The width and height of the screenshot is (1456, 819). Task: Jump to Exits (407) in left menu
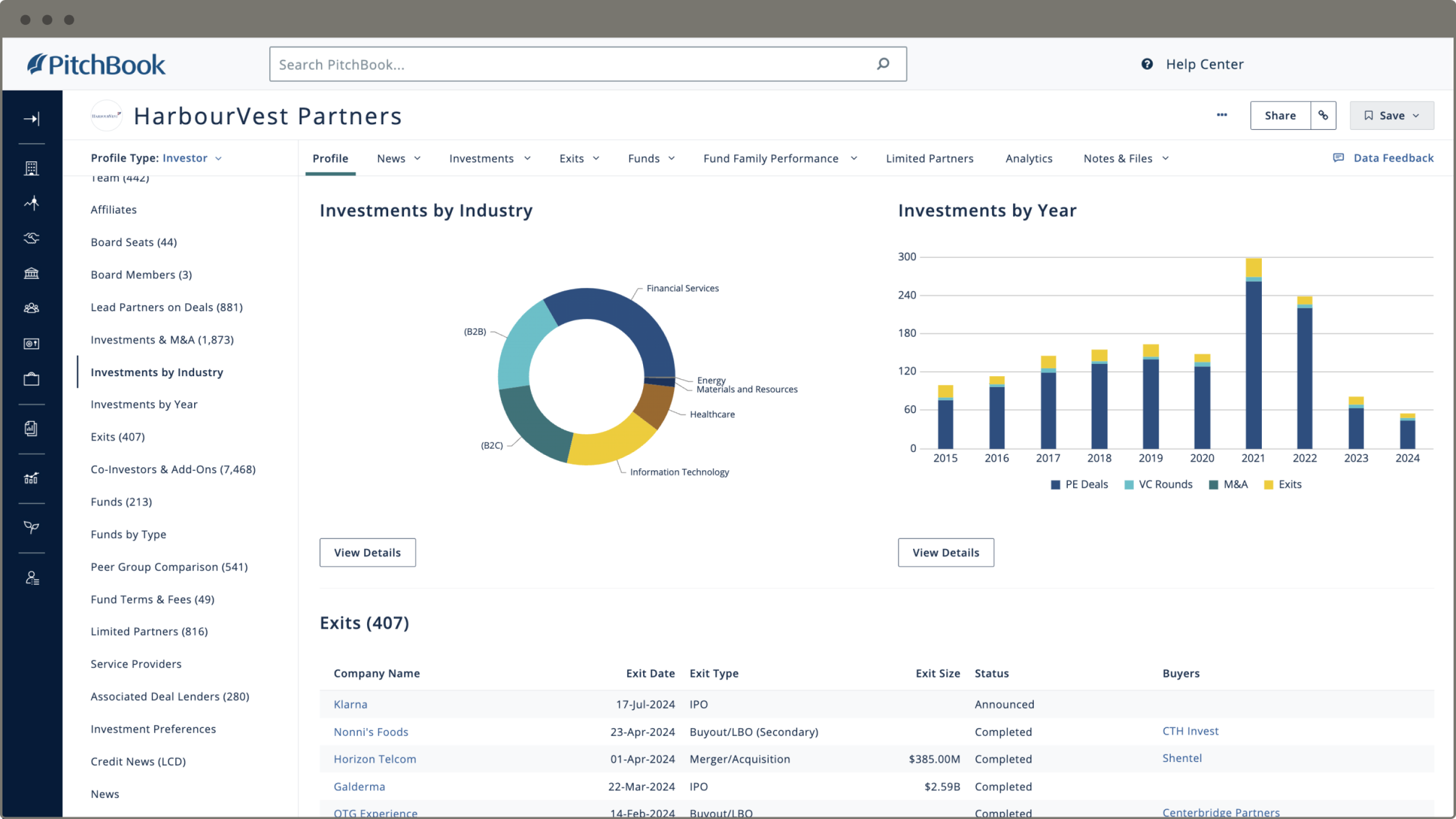[118, 437]
